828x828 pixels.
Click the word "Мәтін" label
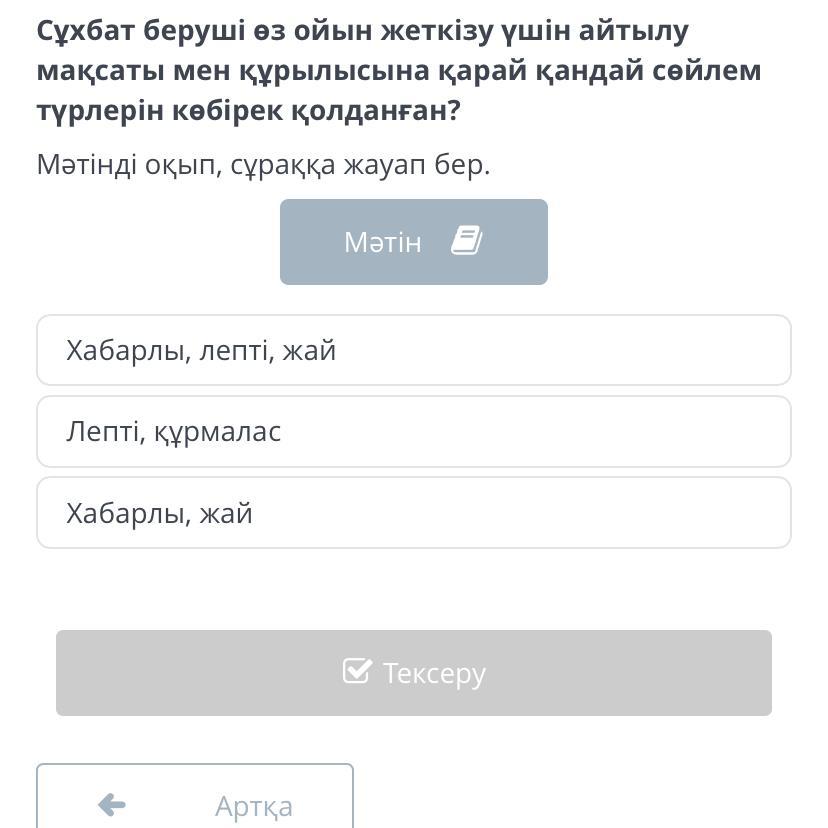[382, 242]
